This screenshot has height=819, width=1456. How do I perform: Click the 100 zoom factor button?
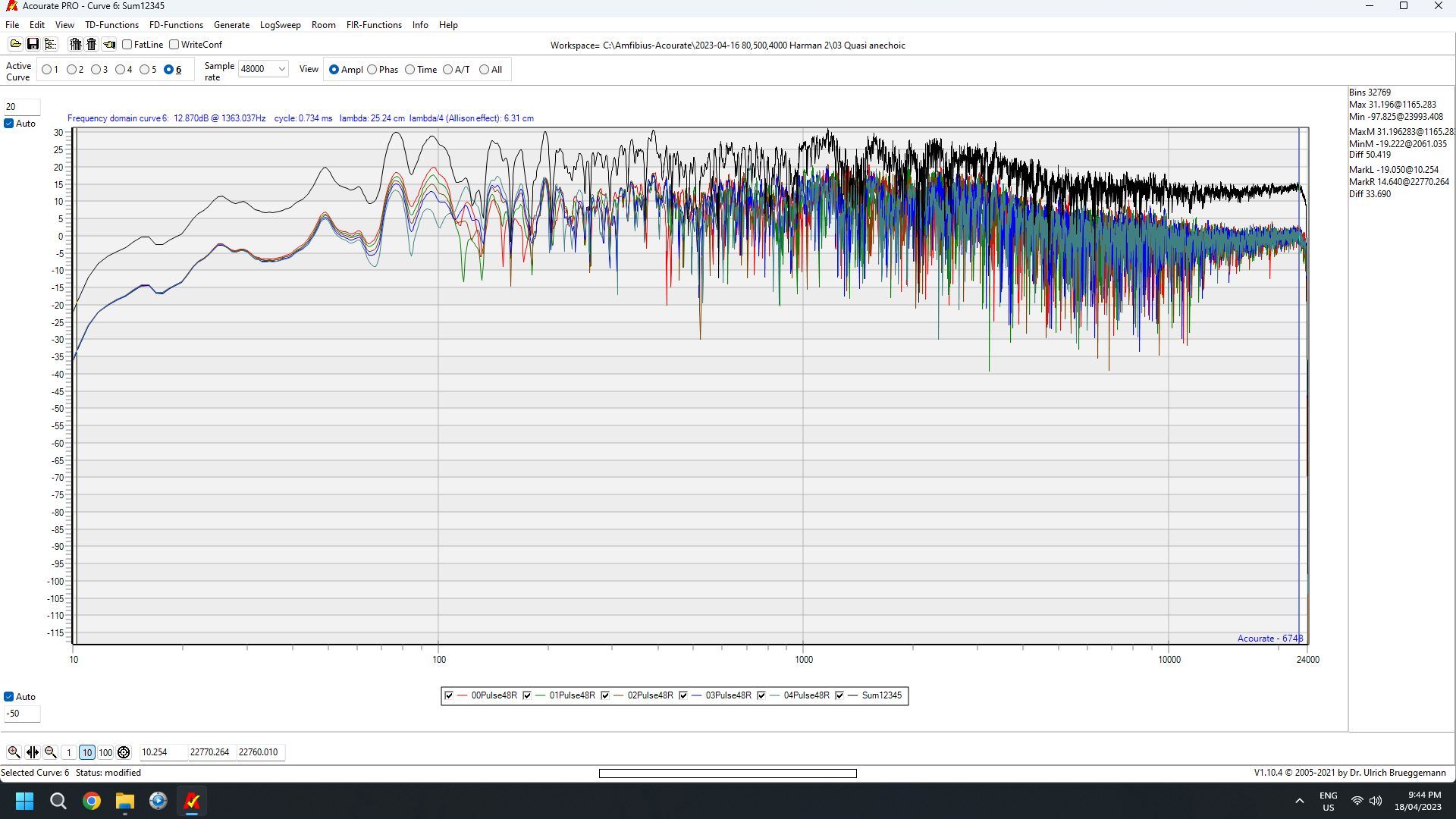105,752
